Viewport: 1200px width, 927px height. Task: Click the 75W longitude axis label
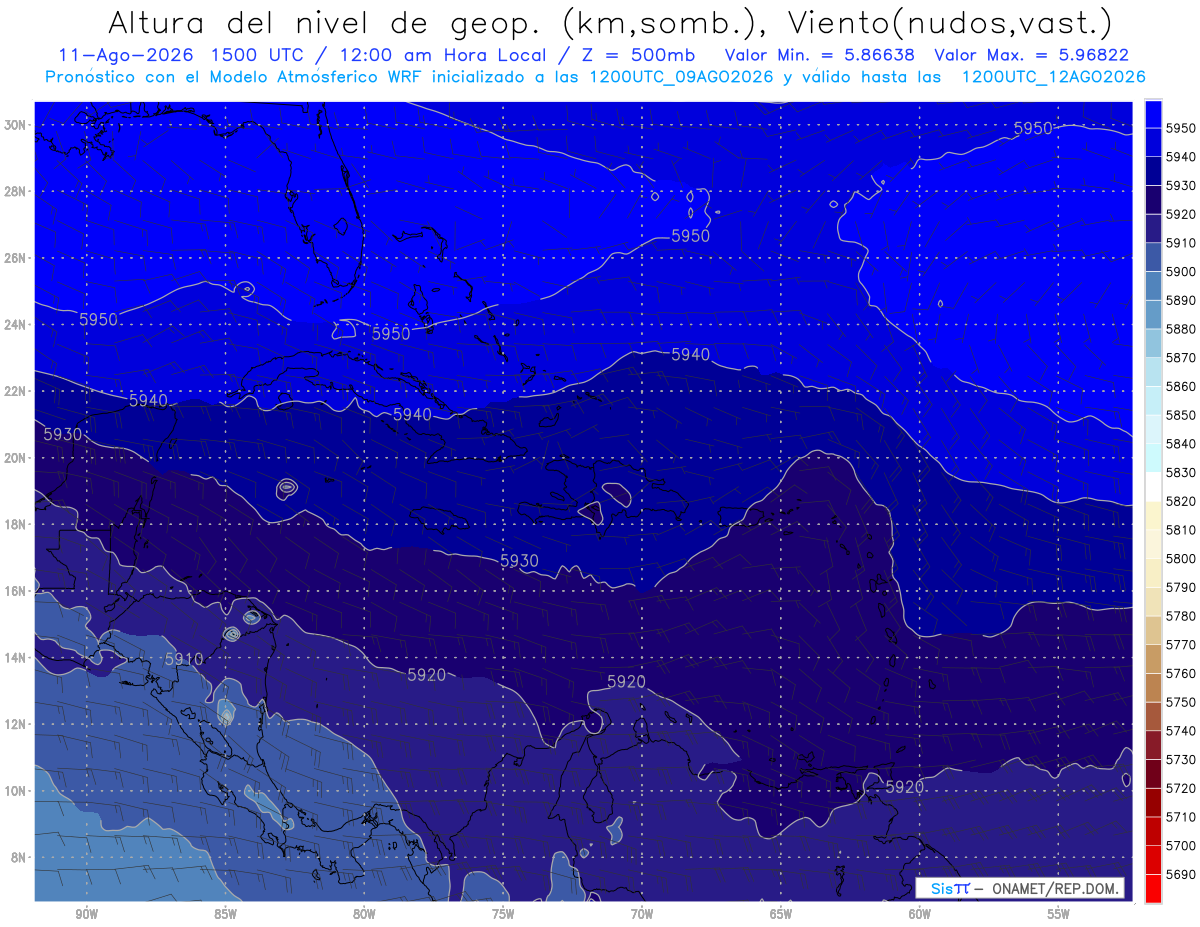503,914
